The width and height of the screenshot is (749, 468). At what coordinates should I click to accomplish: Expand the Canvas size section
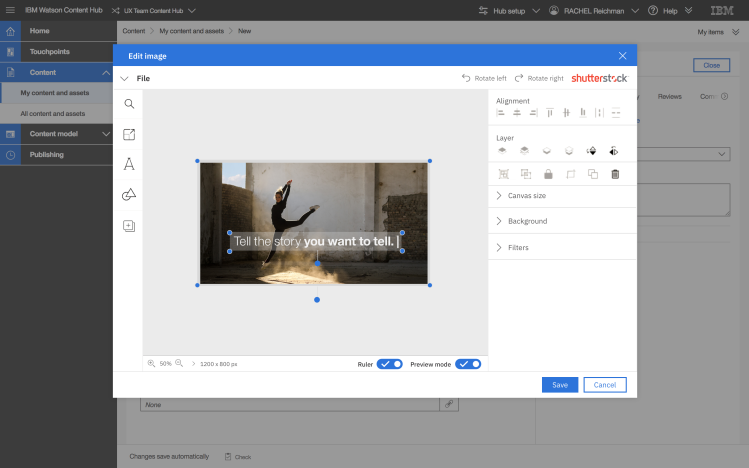click(562, 196)
